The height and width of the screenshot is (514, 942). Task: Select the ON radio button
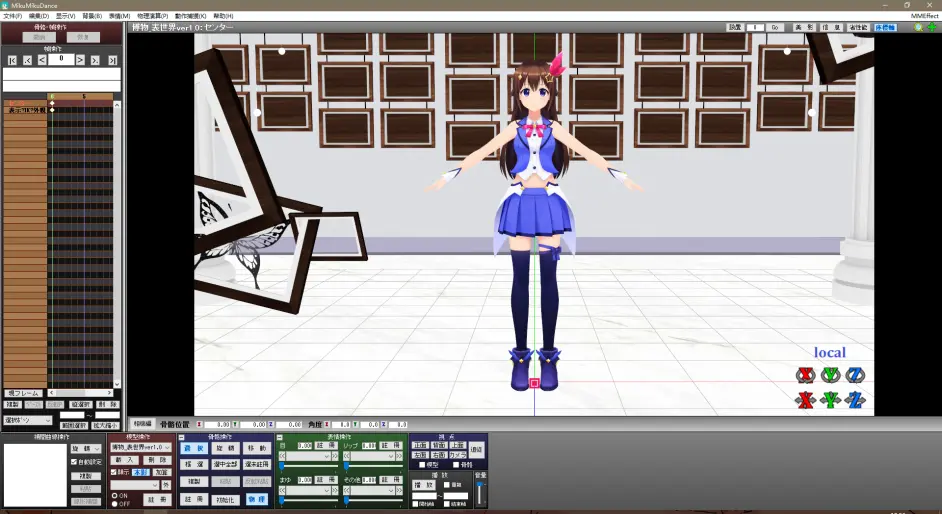click(115, 495)
